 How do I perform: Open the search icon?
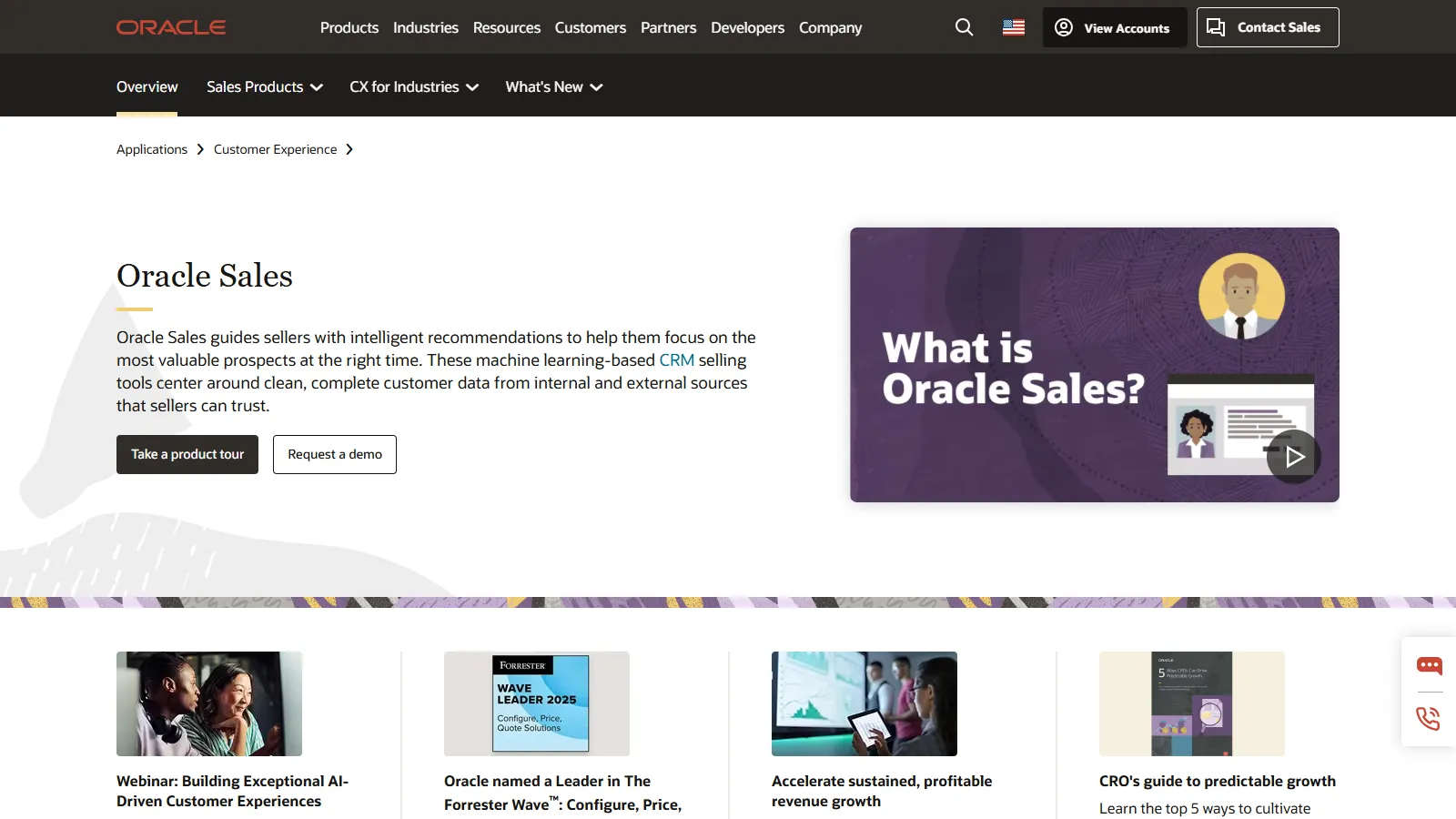coord(964,27)
